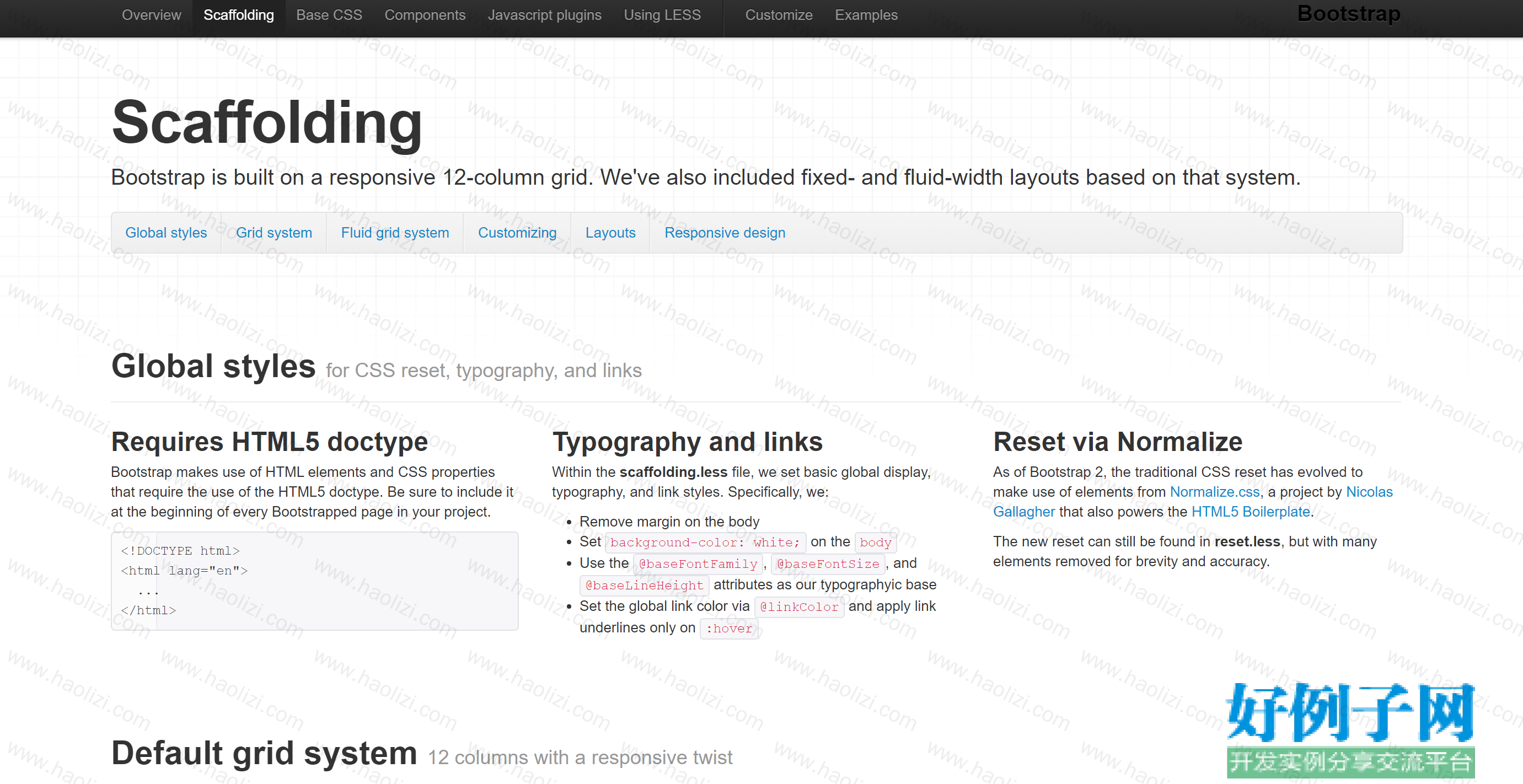Open the Customize nav item
Viewport: 1523px width, 784px height.
point(778,15)
